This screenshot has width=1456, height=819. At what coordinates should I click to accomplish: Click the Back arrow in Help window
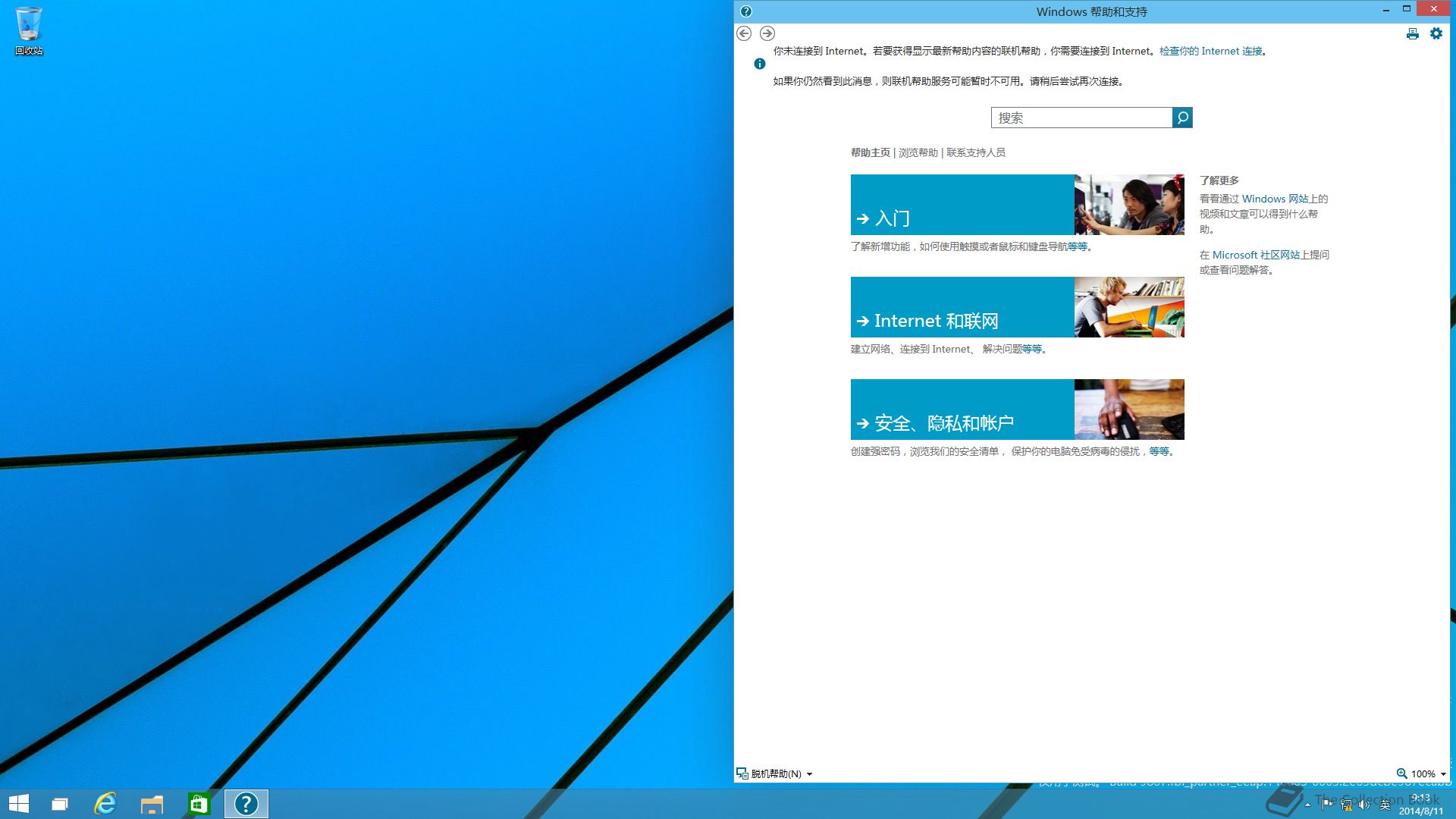(744, 33)
